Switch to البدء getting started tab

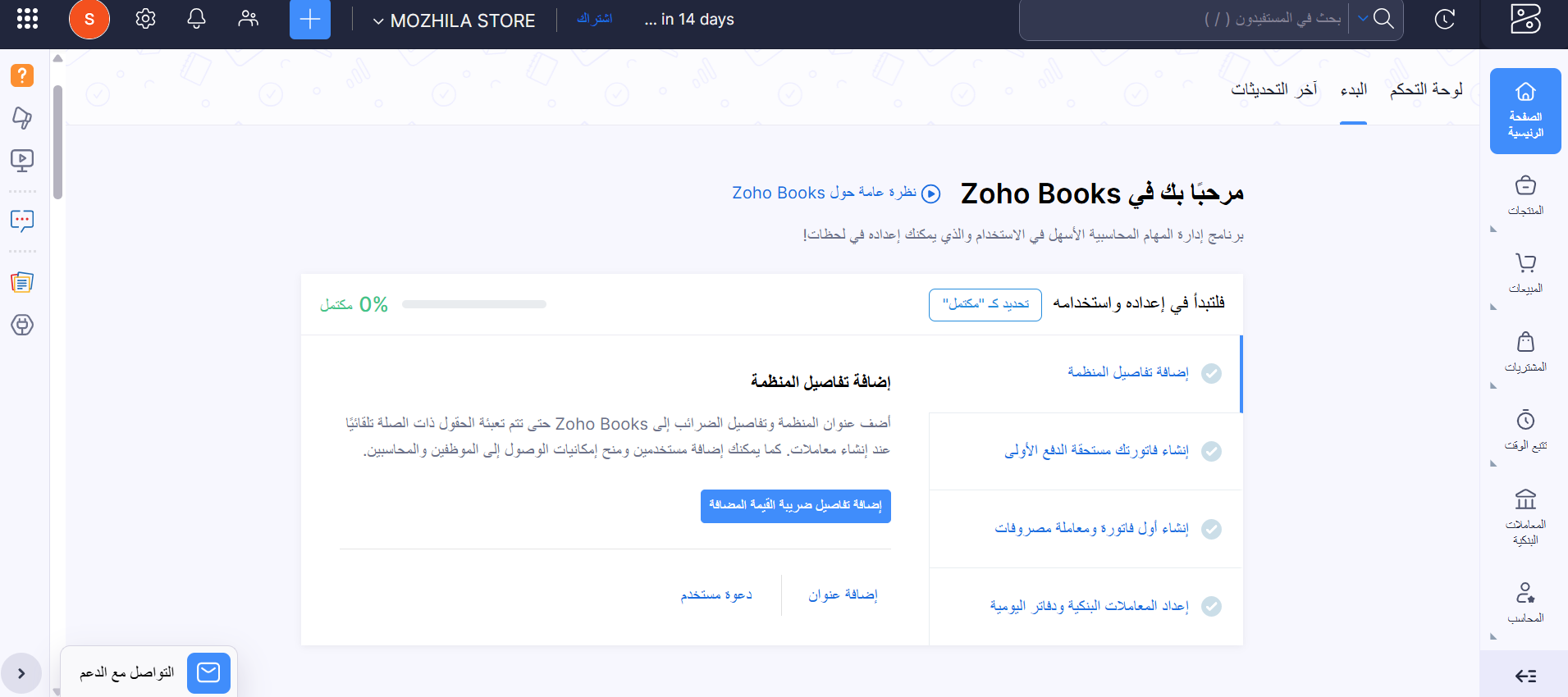1354,89
